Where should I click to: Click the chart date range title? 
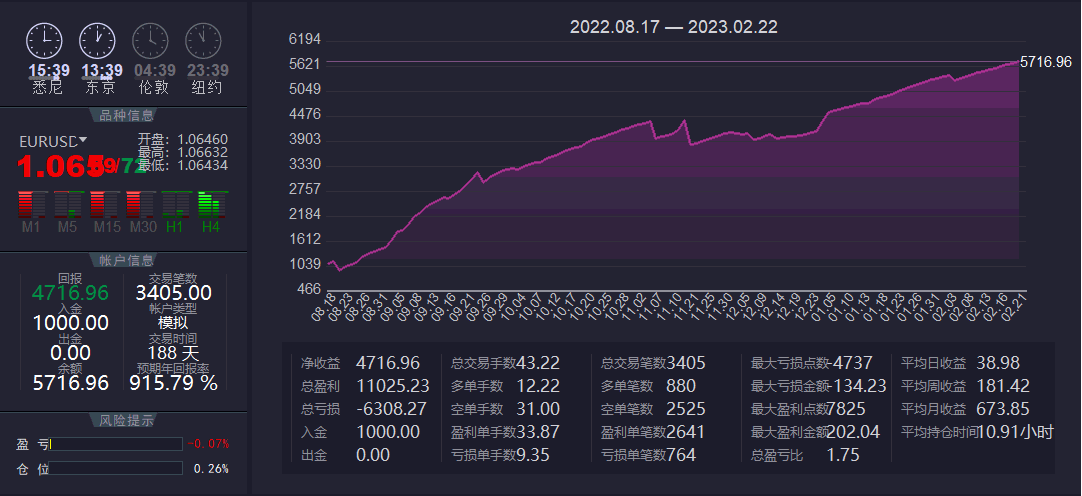pos(673,27)
